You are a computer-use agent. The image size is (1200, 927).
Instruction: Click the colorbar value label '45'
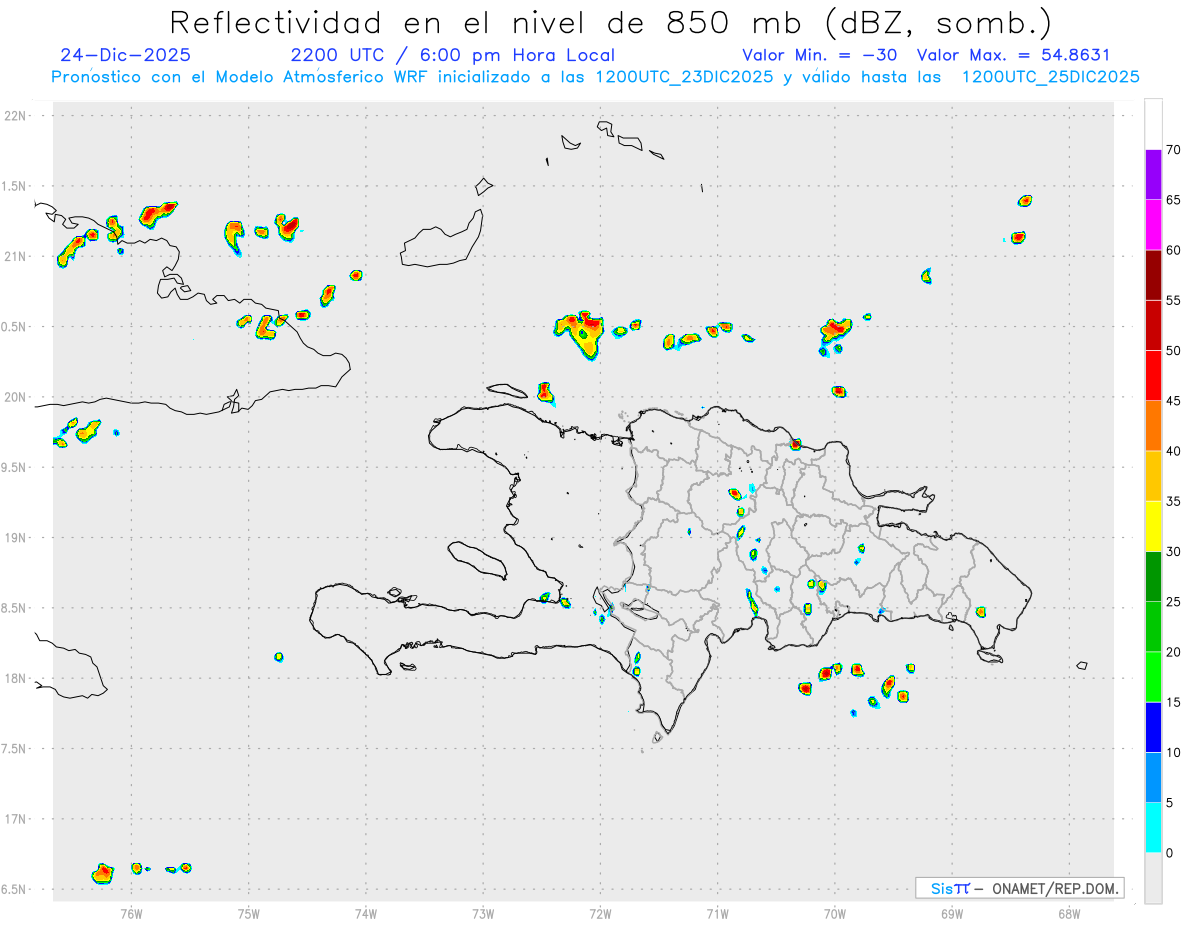point(1173,401)
